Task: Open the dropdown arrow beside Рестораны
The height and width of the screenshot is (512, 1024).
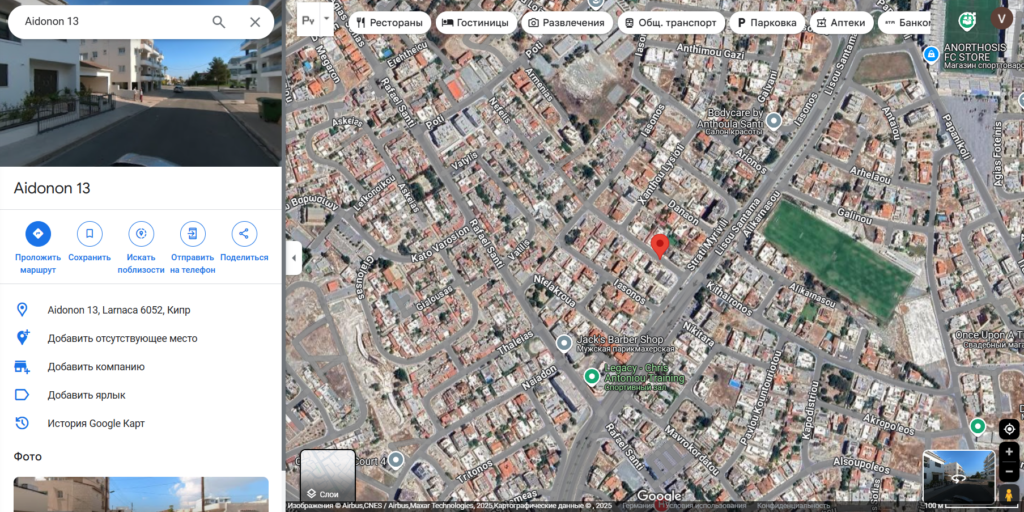Action: pos(327,20)
